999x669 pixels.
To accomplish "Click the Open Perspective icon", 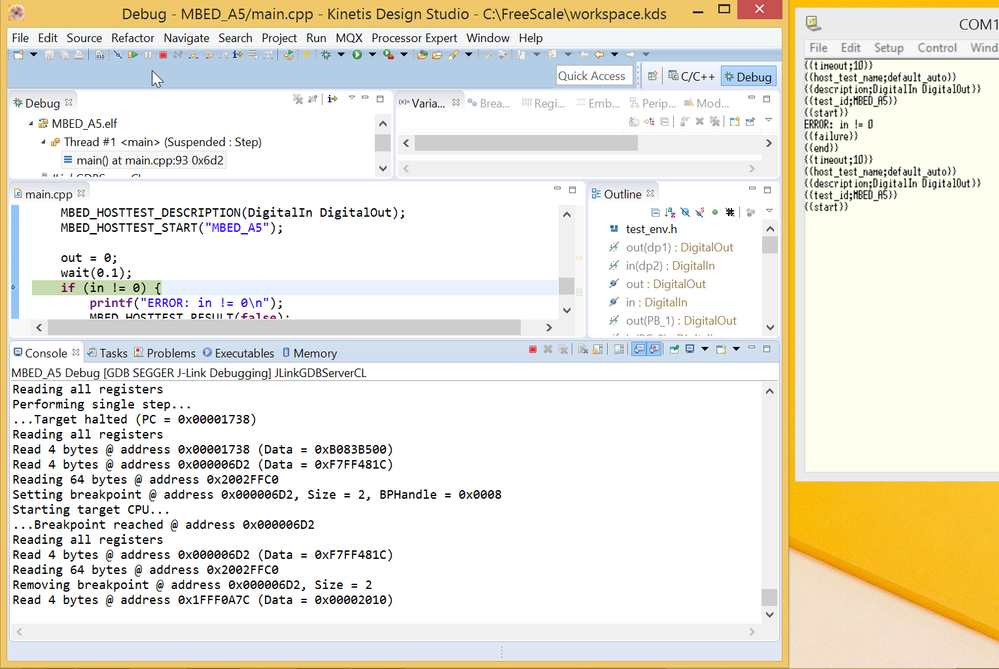I will pos(652,76).
